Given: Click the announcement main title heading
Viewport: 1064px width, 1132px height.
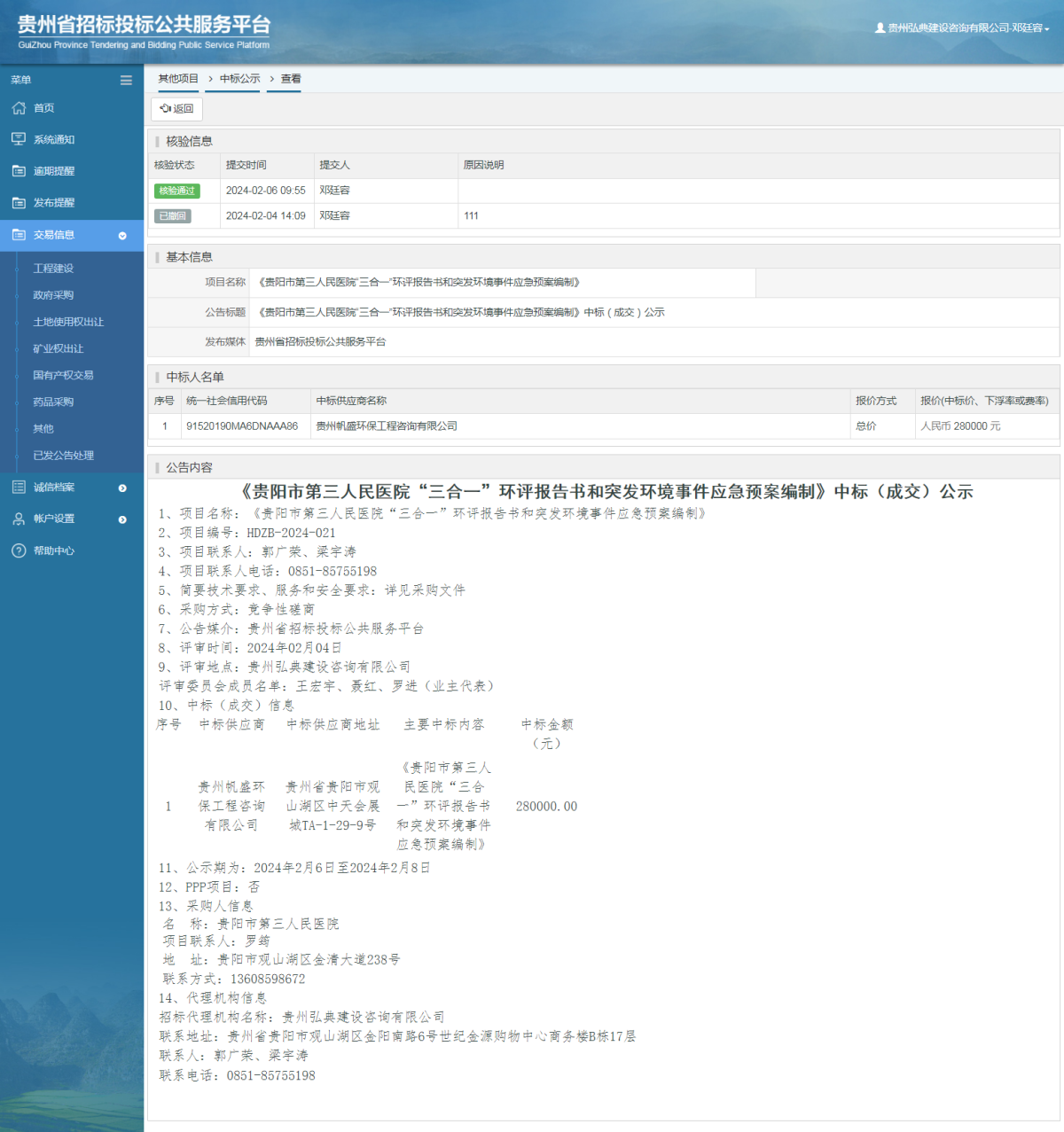Looking at the screenshot, I should [607, 492].
